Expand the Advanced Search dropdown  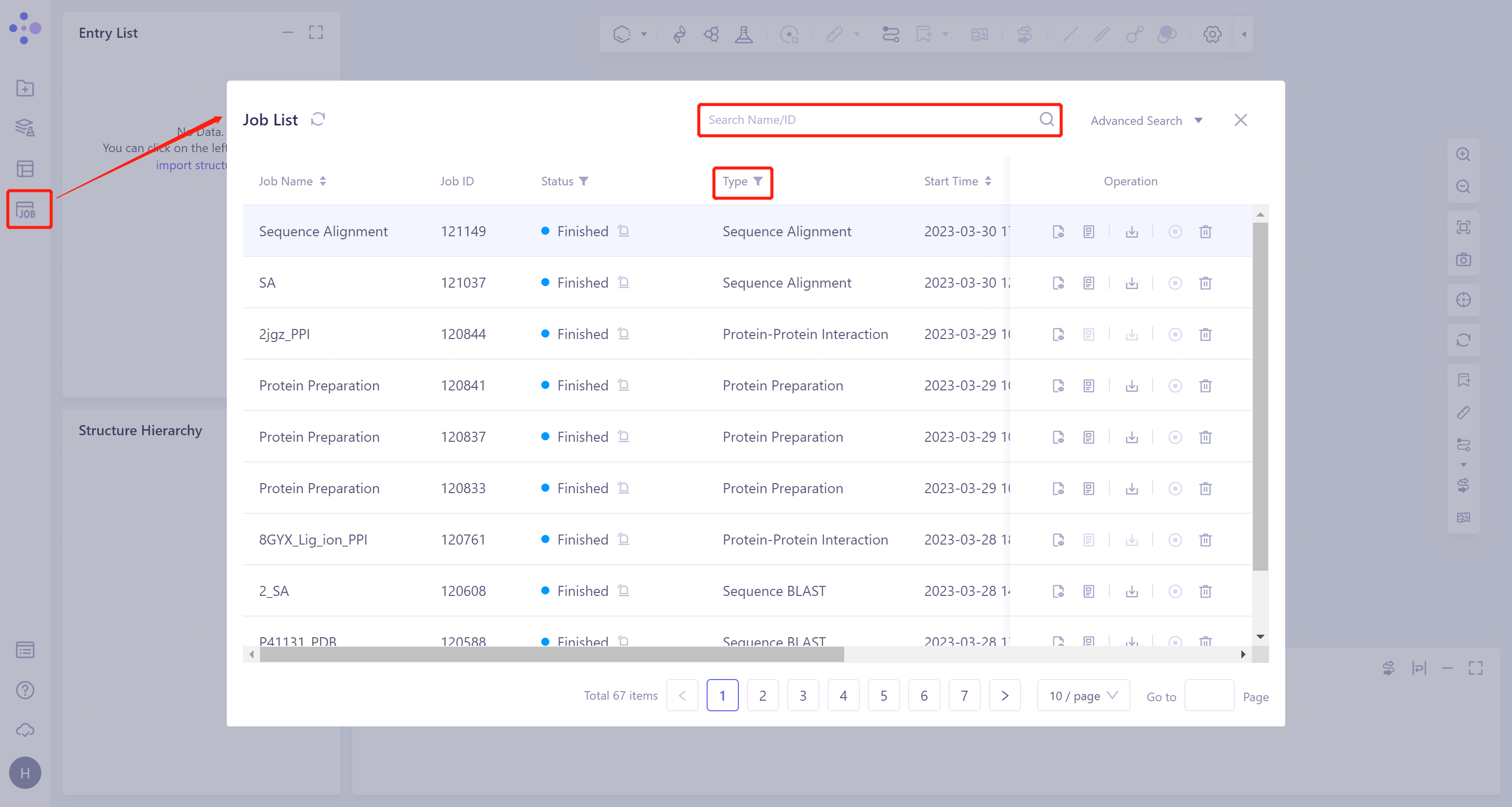(1145, 120)
